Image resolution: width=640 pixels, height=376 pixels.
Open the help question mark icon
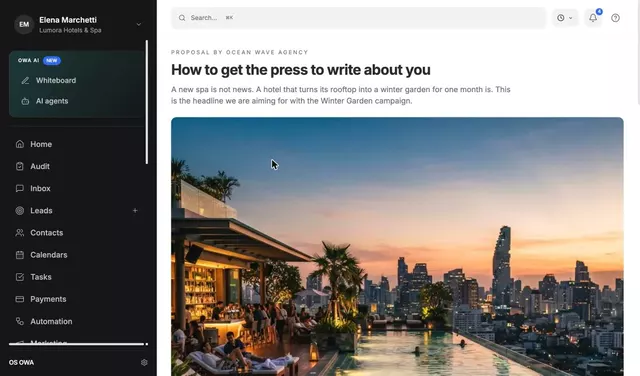615,18
